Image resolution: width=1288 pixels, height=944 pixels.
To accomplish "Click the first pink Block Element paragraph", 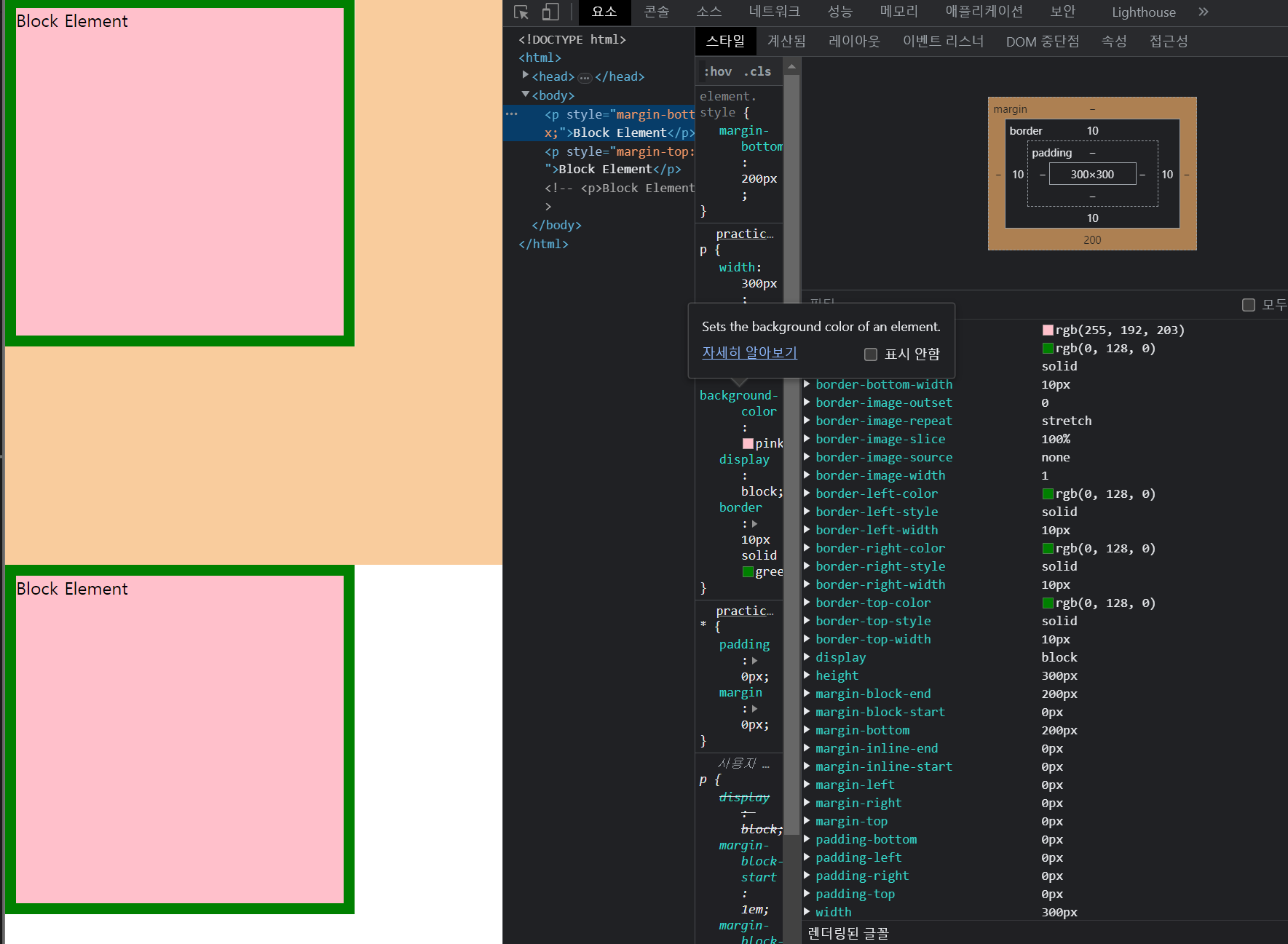I will click(x=180, y=172).
